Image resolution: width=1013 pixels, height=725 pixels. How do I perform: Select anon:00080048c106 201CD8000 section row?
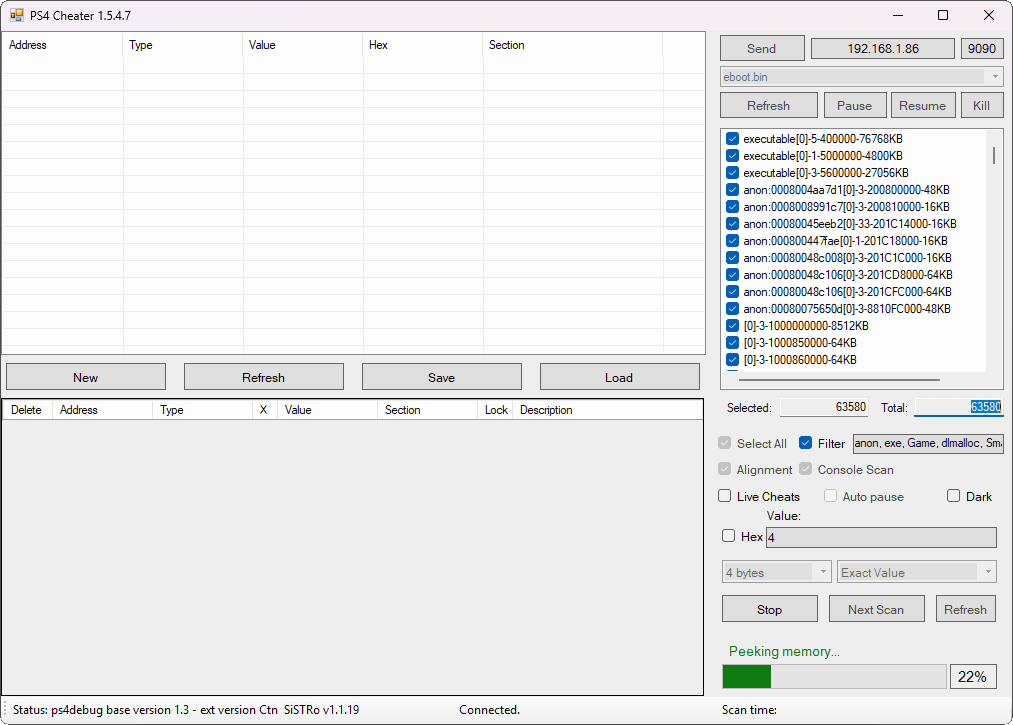point(848,275)
